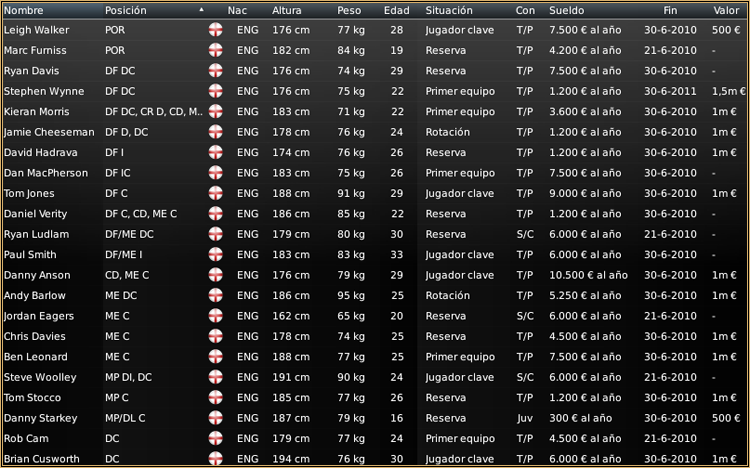Open player Marc Furniss
Image resolution: width=750 pixels, height=468 pixels.
click(x=35, y=50)
